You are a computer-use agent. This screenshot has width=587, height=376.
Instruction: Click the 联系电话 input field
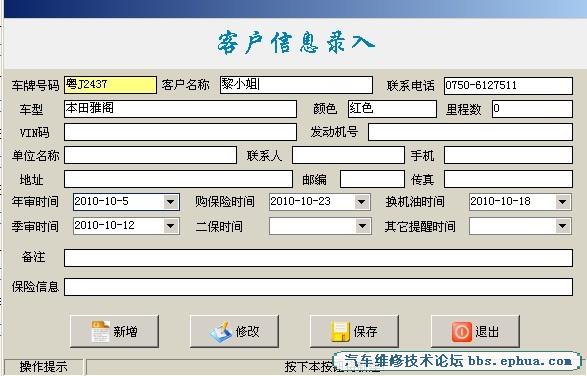pos(508,86)
